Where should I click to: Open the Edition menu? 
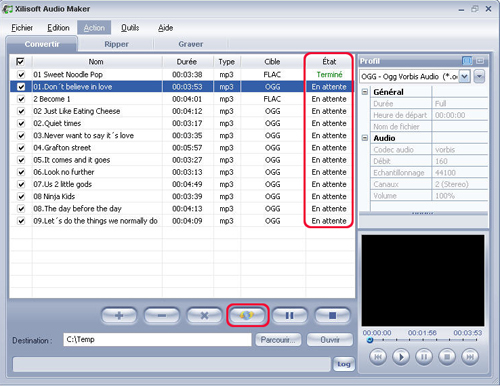58,28
